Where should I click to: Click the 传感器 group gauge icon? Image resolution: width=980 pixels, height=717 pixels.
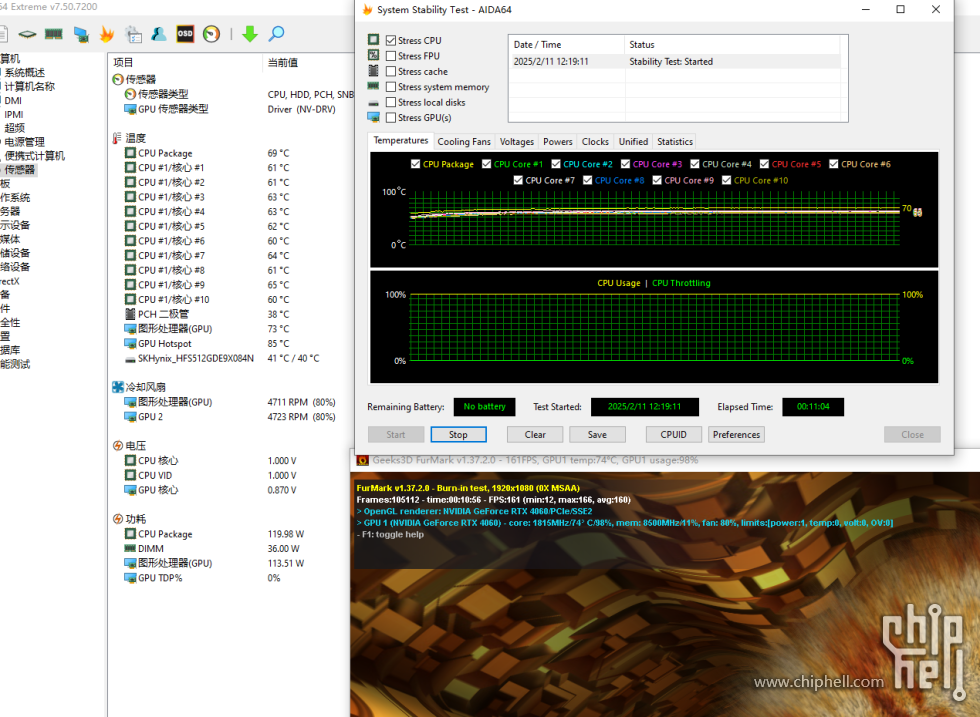tap(118, 79)
